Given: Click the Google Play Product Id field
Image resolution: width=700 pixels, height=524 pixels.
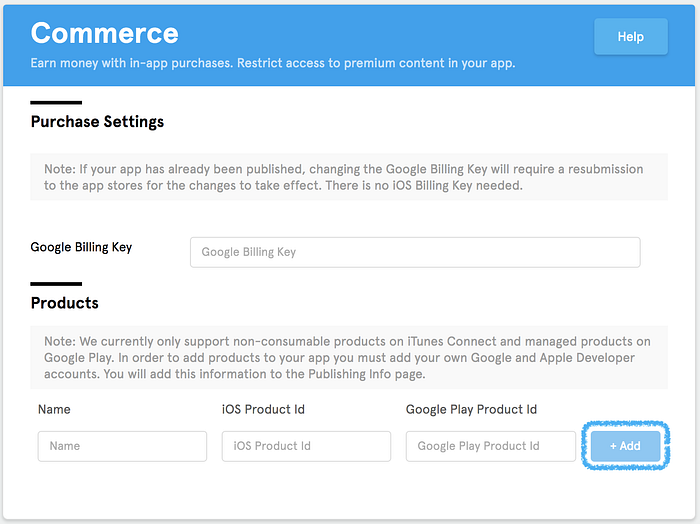Looking at the screenshot, I should coord(490,446).
